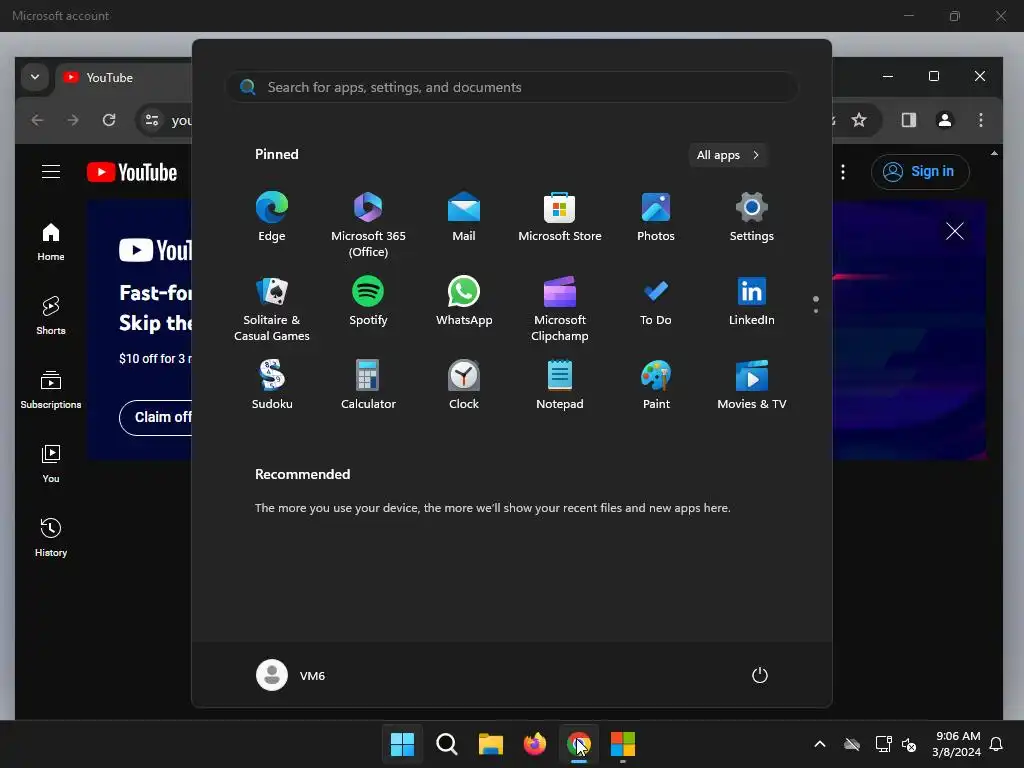Image resolution: width=1024 pixels, height=768 pixels.
Task: Open Shorts in YouTube sidebar
Action: [51, 315]
